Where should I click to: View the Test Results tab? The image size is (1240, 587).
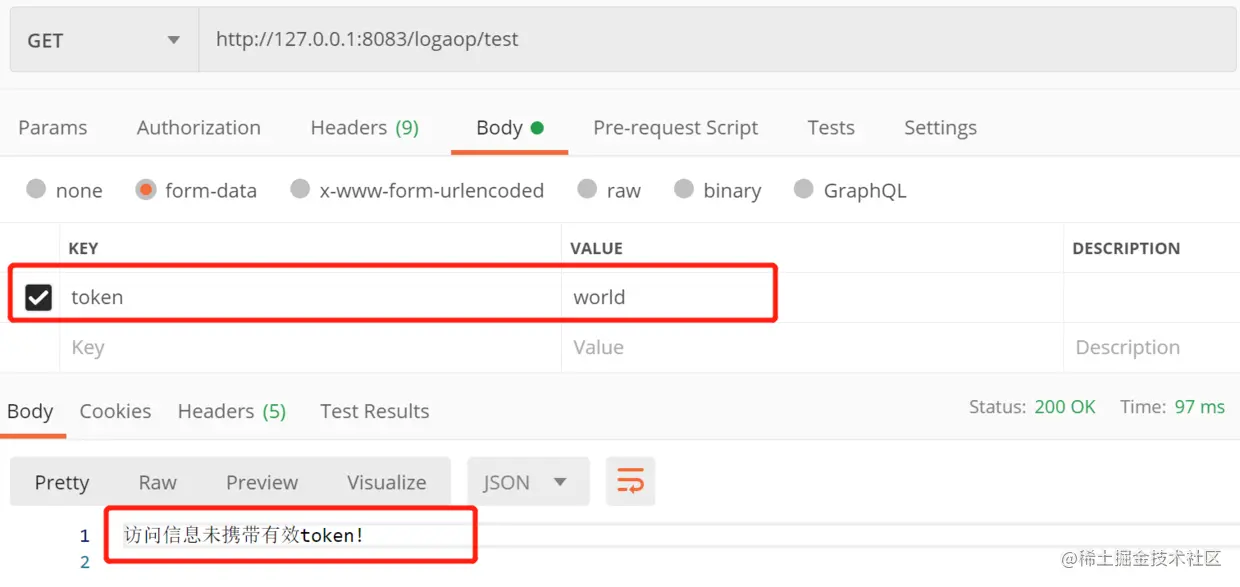375,411
